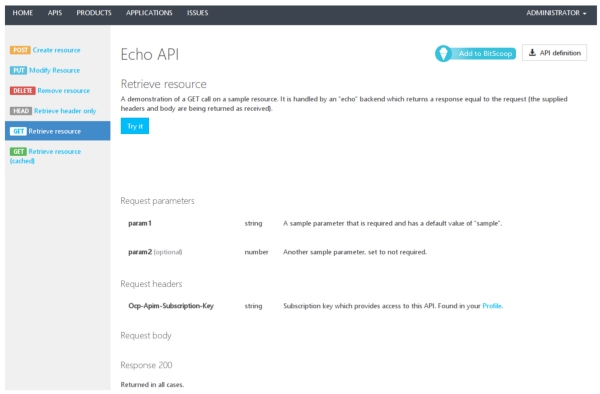Click the Ocp-Apim-Subscription-Key header name
Image resolution: width=600 pixels, height=394 pixels.
[x=171, y=306]
